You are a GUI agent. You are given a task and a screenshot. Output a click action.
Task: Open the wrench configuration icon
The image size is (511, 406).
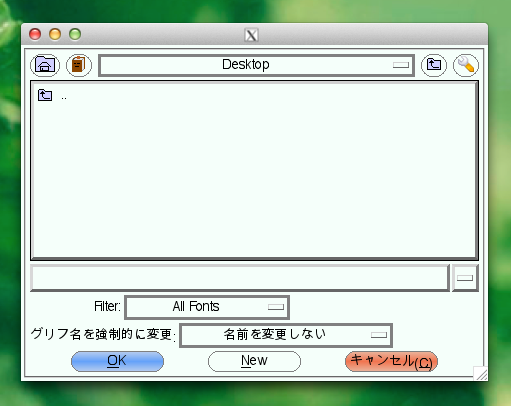[466, 65]
